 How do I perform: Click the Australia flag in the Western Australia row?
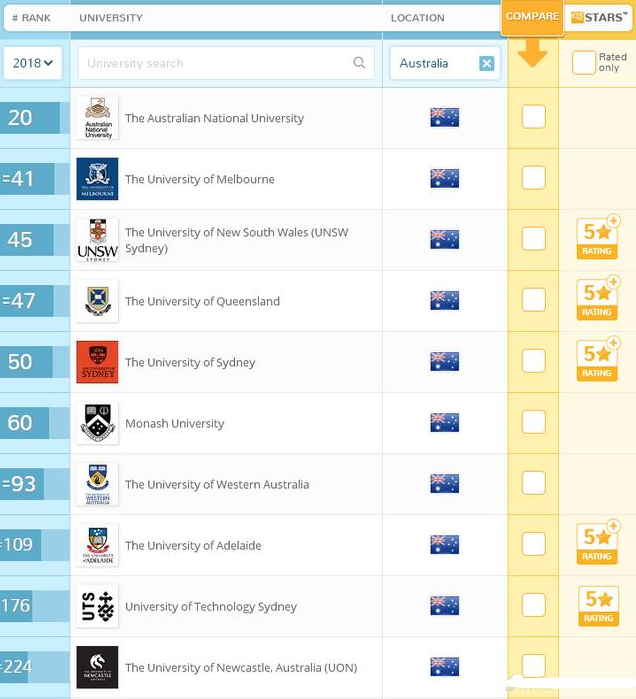click(x=444, y=484)
